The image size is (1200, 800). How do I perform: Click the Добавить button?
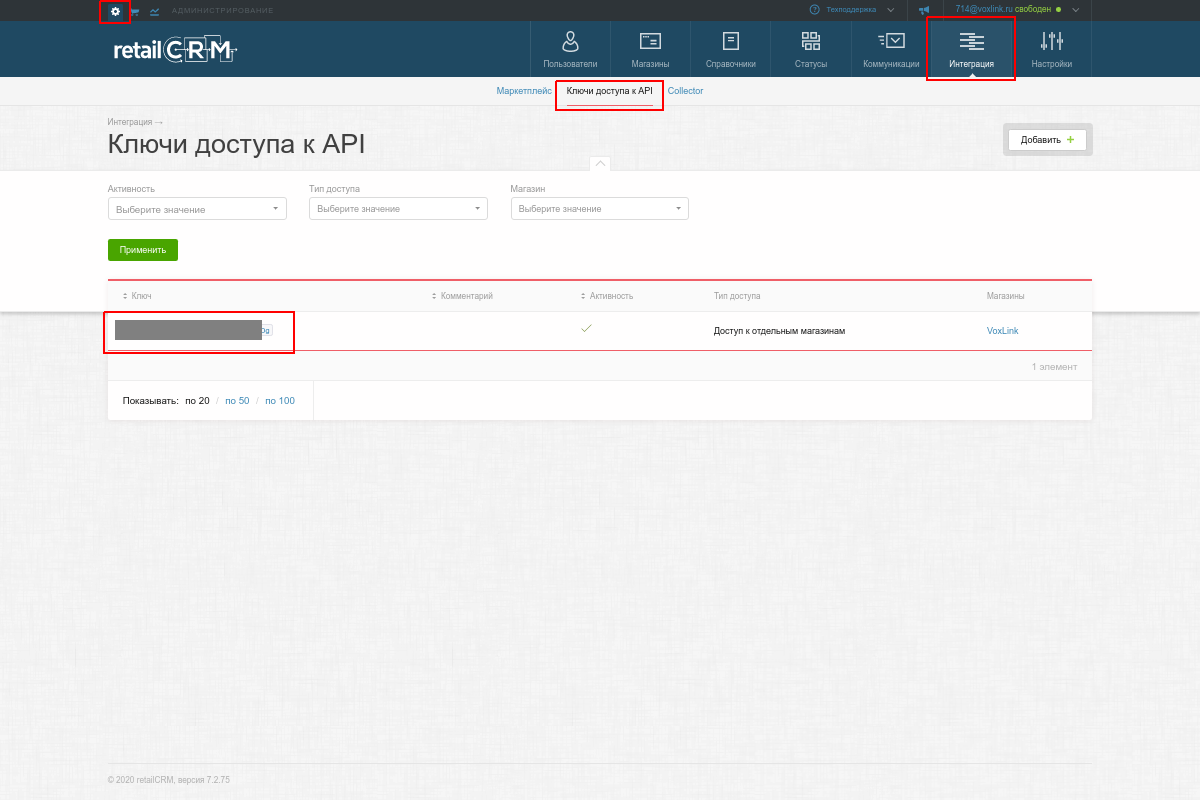point(1047,140)
